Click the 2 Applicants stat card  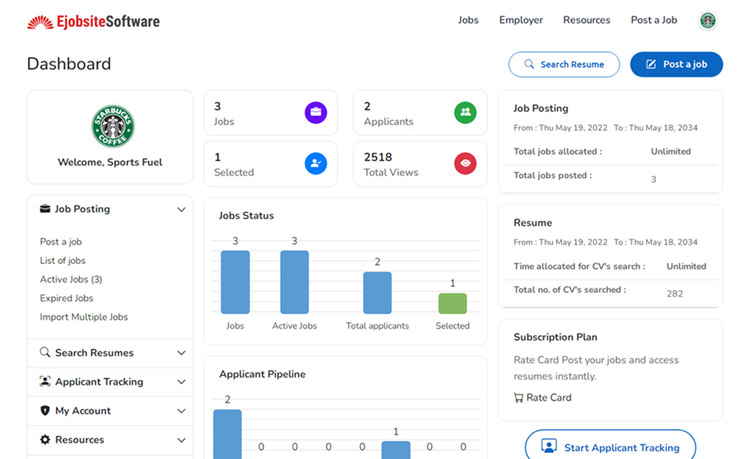click(x=420, y=113)
